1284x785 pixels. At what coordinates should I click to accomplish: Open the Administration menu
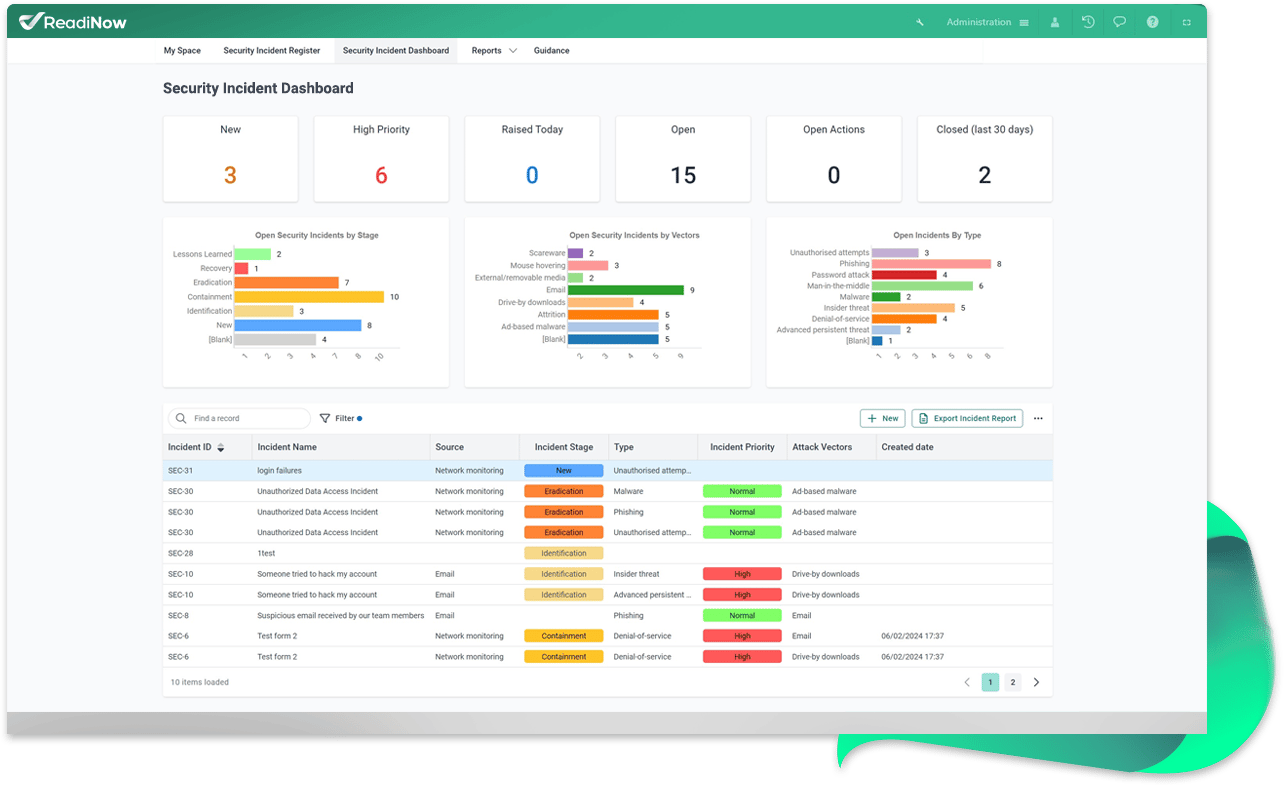(x=987, y=22)
